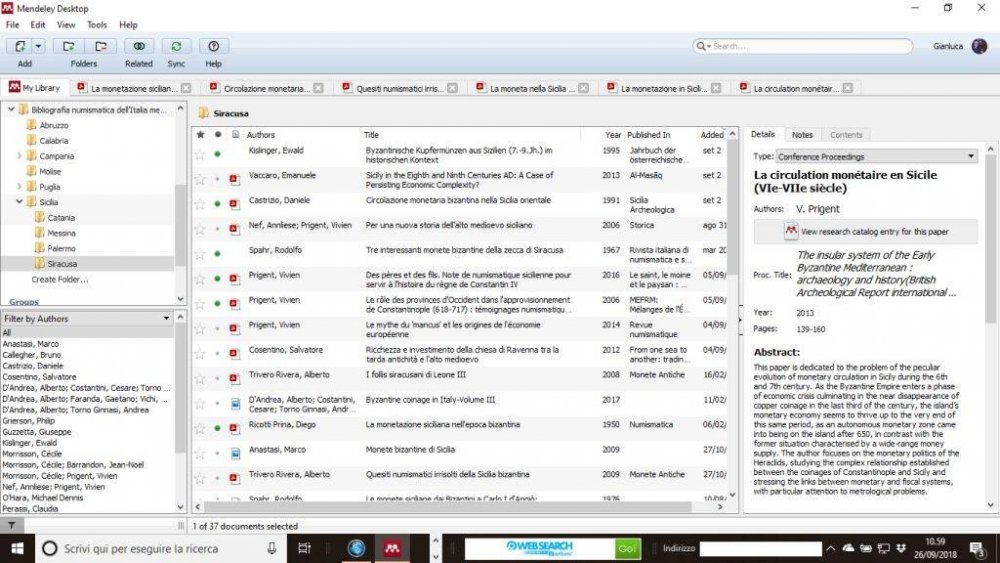Screen dimensions: 1000x563
Task: Sort documents by Year column
Action: [612, 135]
